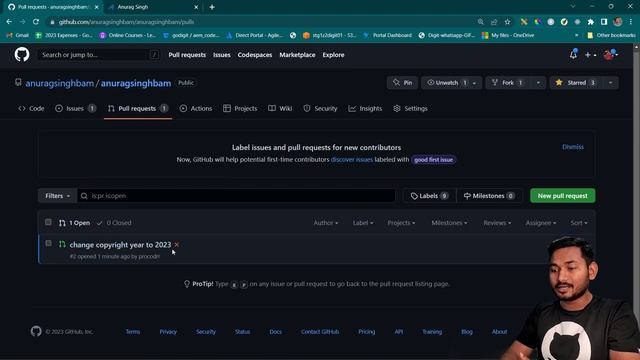640x360 pixels.
Task: Open change copyright year to 2023 pull request
Action: pos(120,245)
